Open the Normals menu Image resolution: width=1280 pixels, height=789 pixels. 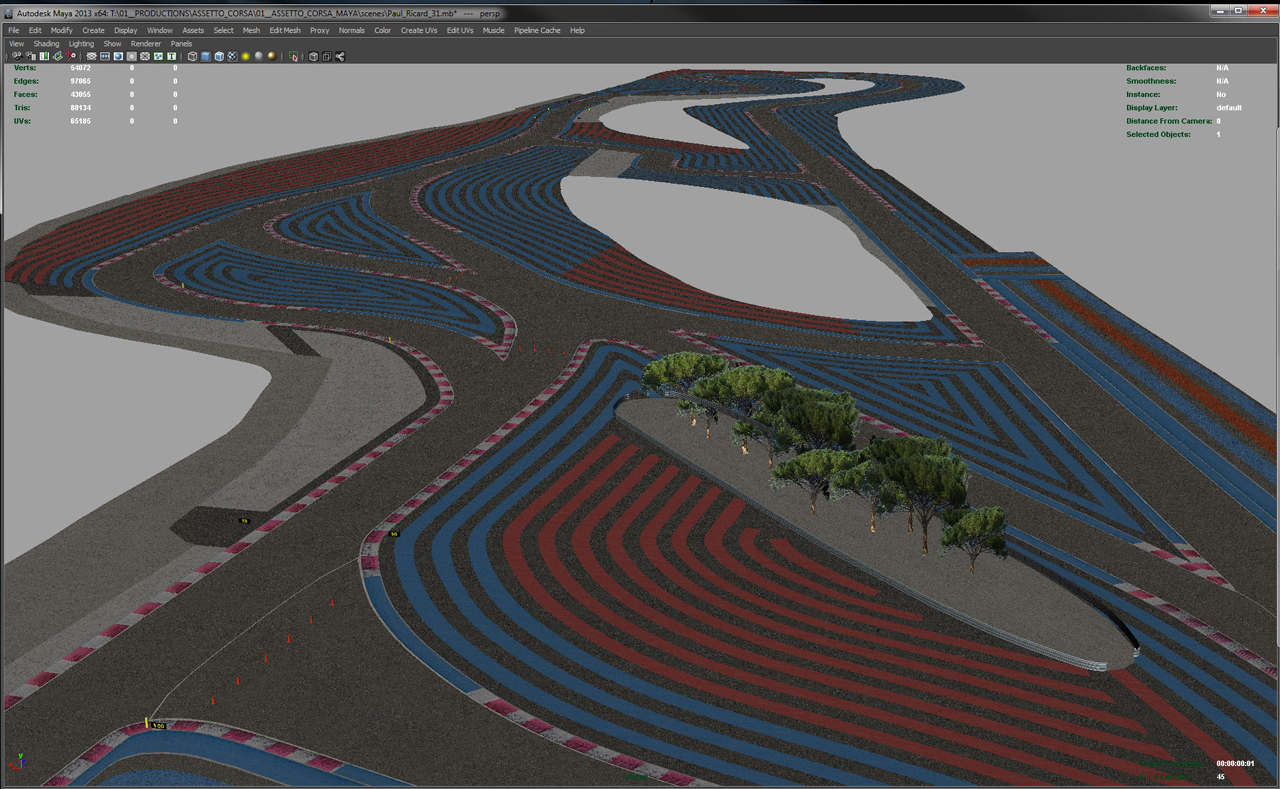click(x=352, y=31)
